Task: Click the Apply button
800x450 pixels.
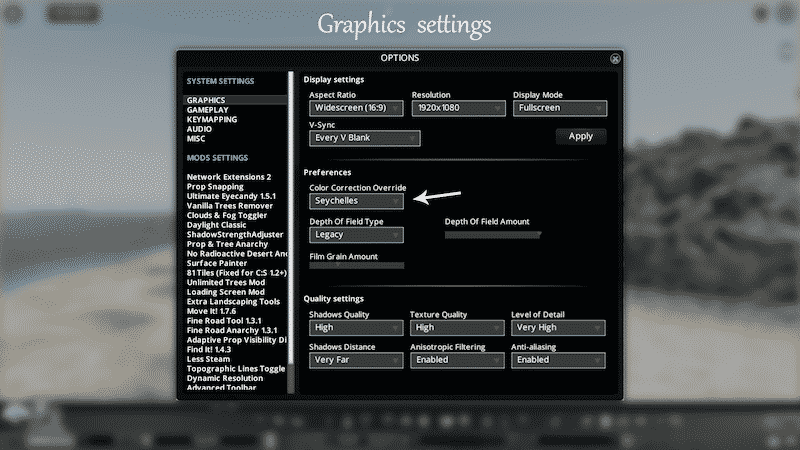Action: (580, 137)
